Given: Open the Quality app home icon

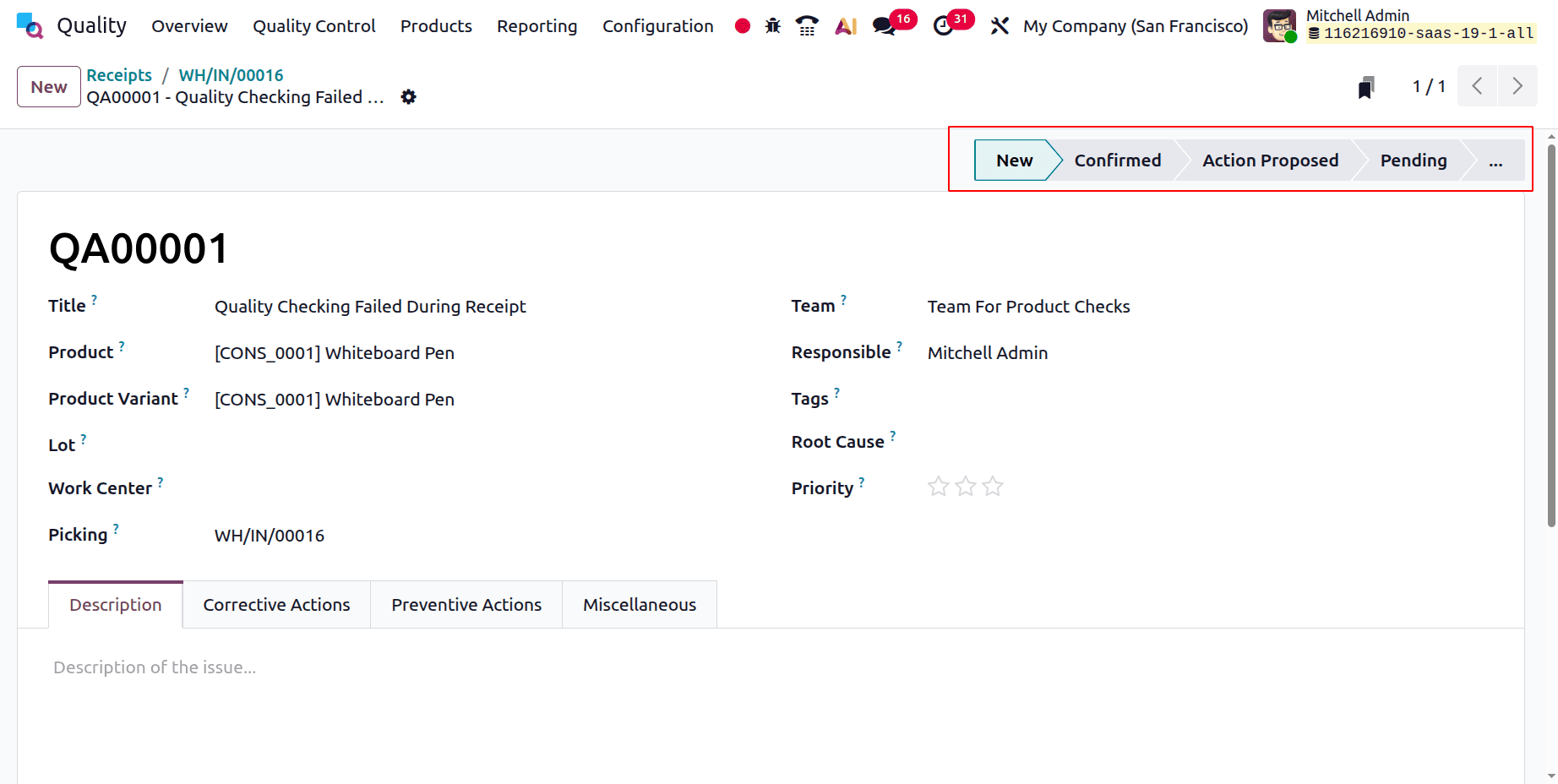Looking at the screenshot, I should [30, 25].
